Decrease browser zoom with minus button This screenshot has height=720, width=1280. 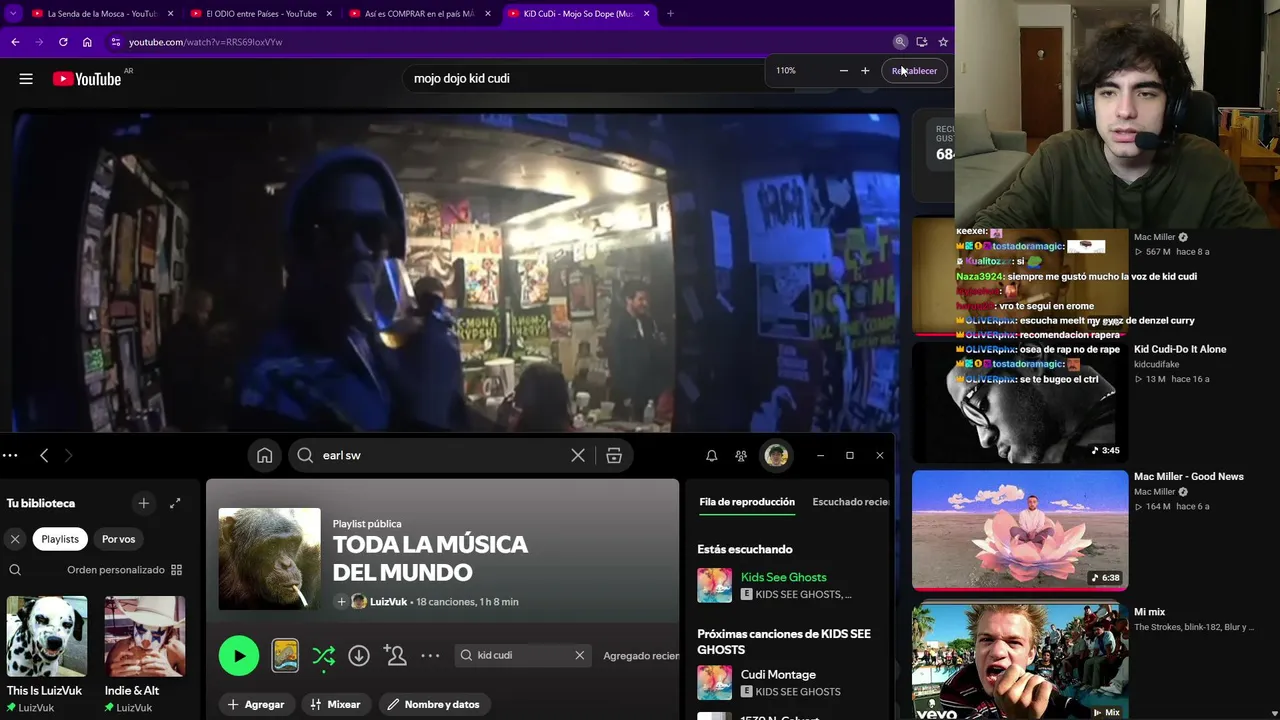click(843, 71)
